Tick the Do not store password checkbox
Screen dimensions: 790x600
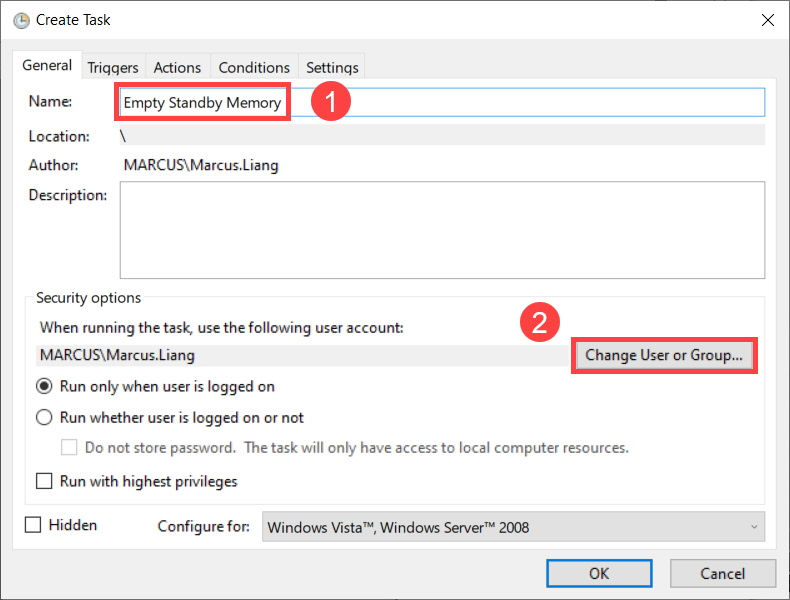69,448
